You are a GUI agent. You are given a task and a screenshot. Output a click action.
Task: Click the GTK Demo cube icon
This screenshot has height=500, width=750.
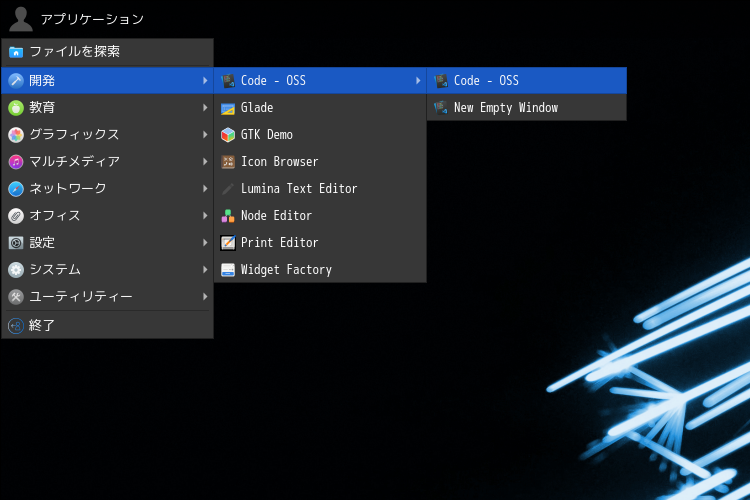click(228, 135)
